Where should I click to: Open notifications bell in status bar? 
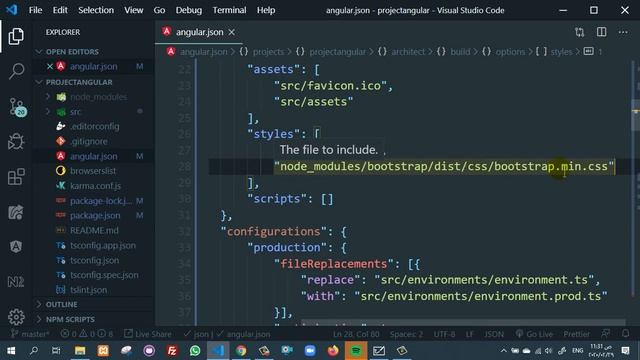pyautogui.click(x=625, y=333)
